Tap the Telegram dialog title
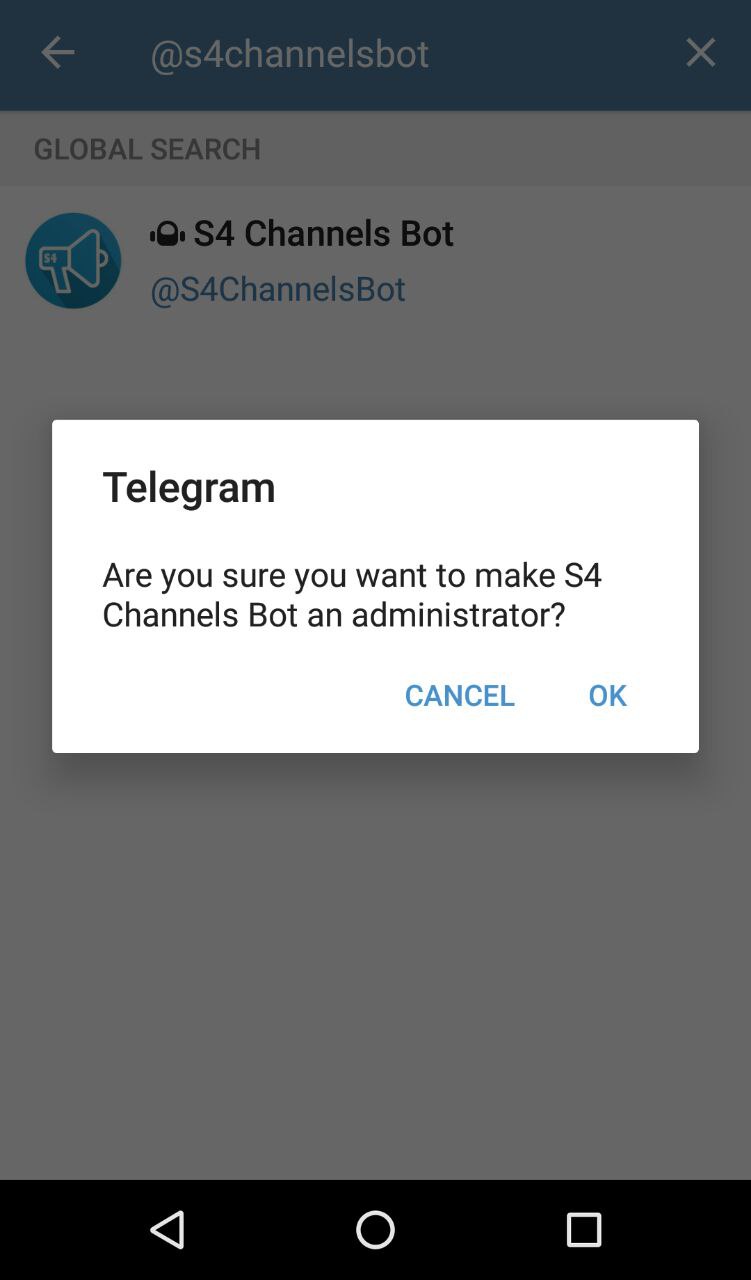751x1280 pixels. click(x=189, y=487)
